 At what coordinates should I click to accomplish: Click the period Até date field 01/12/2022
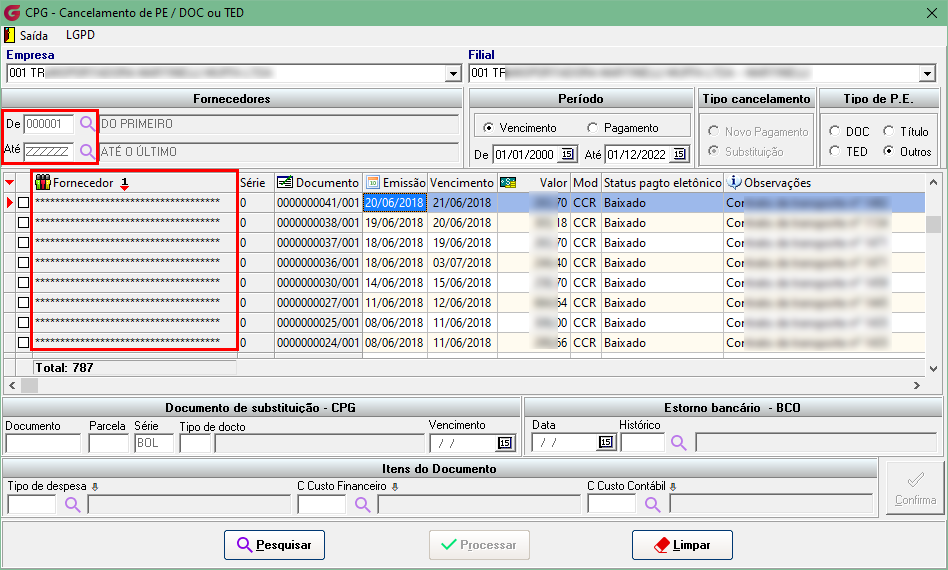pos(639,154)
